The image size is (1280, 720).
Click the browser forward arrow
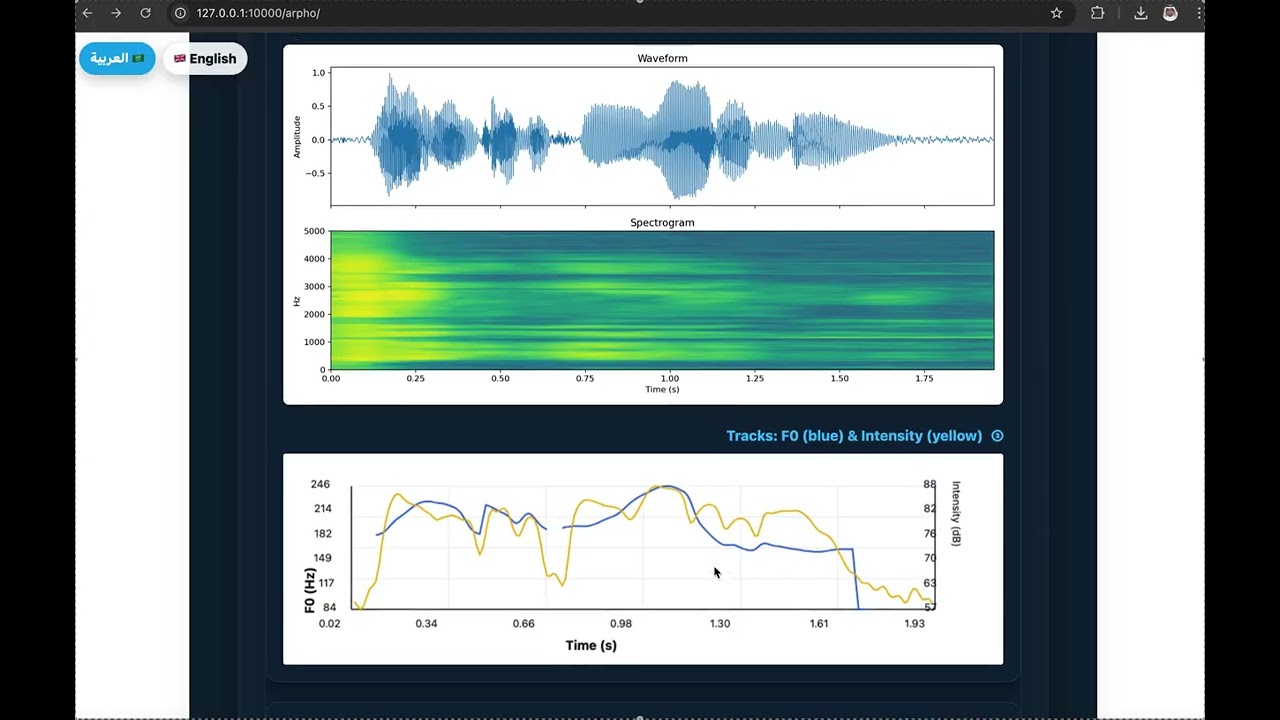click(116, 13)
